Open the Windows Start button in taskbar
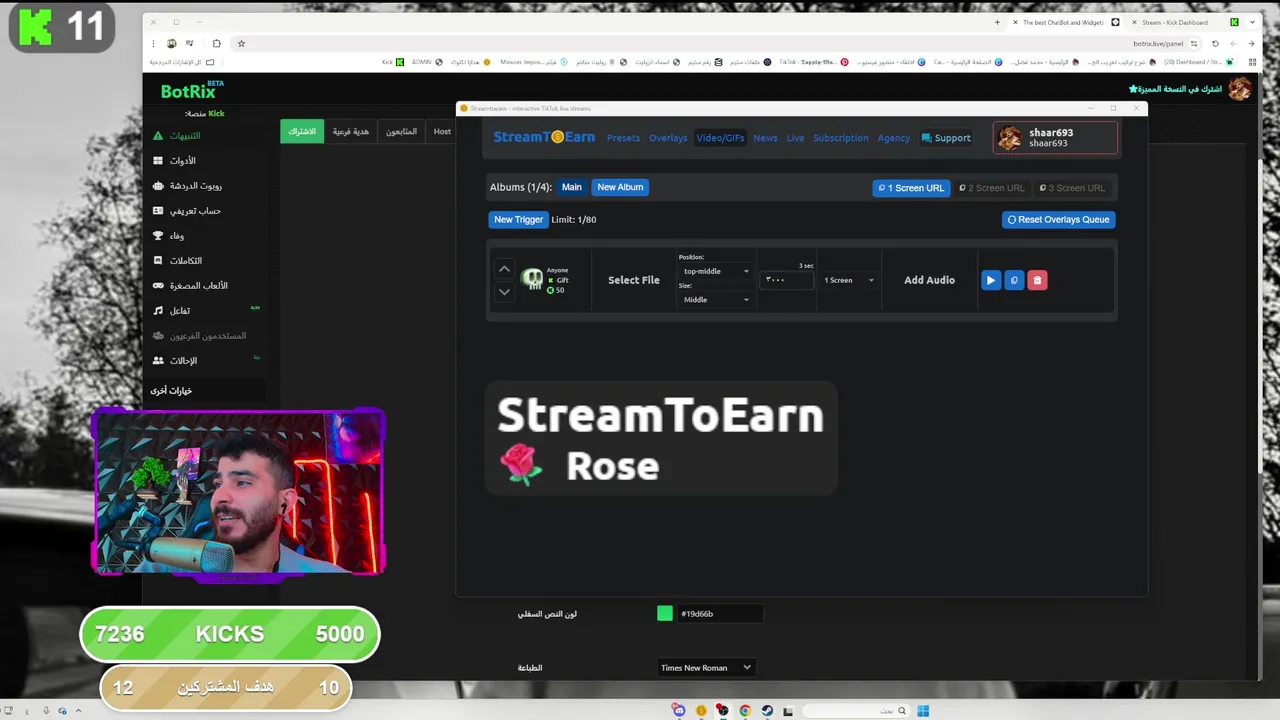Image resolution: width=1280 pixels, height=720 pixels. click(x=923, y=711)
